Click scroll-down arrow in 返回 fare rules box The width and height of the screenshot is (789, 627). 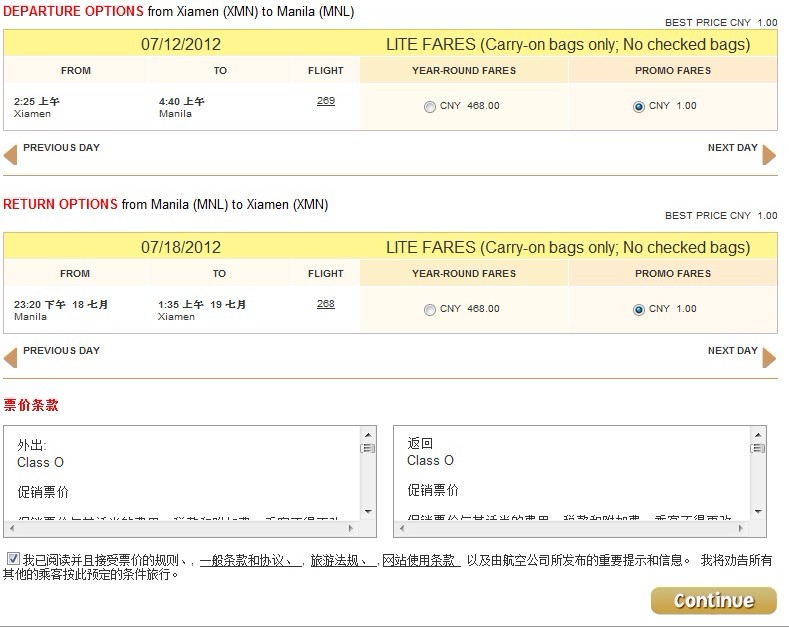(758, 511)
